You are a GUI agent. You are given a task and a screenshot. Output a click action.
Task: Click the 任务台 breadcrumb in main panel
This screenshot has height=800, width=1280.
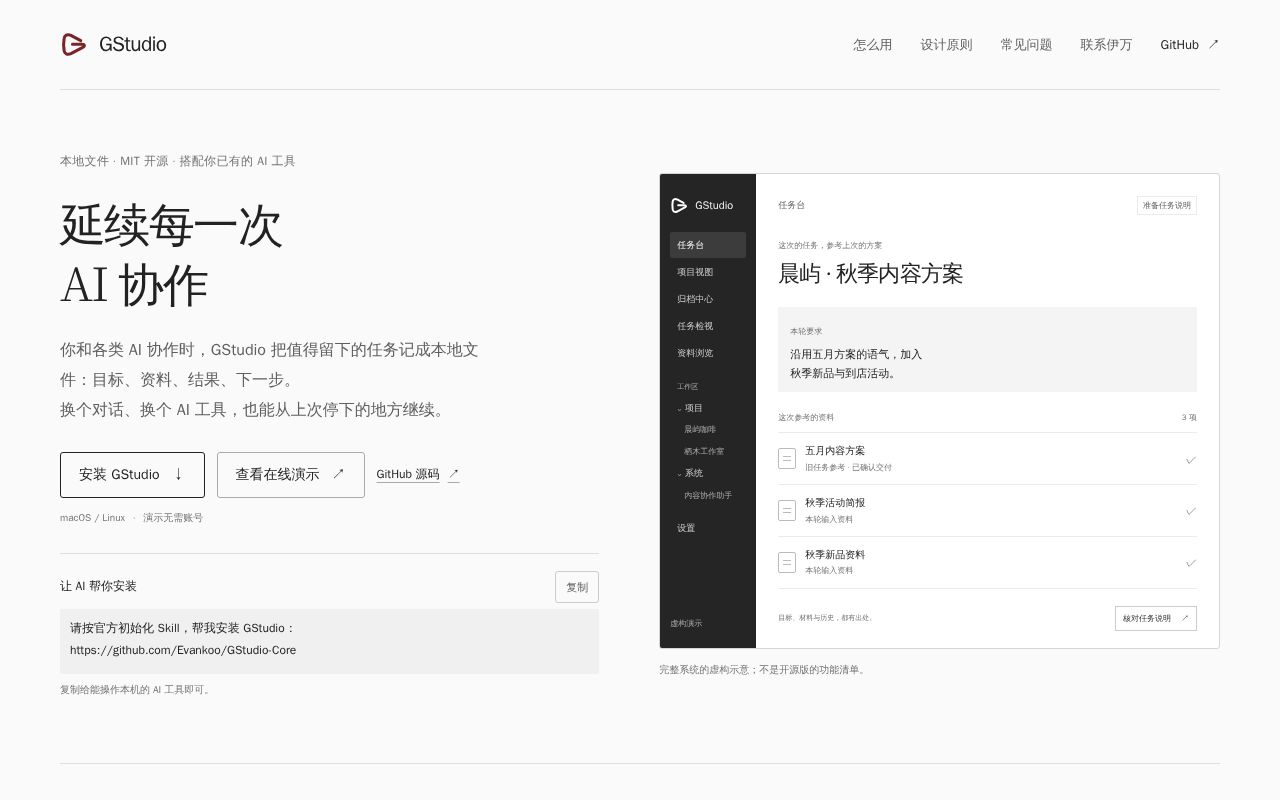(x=791, y=205)
